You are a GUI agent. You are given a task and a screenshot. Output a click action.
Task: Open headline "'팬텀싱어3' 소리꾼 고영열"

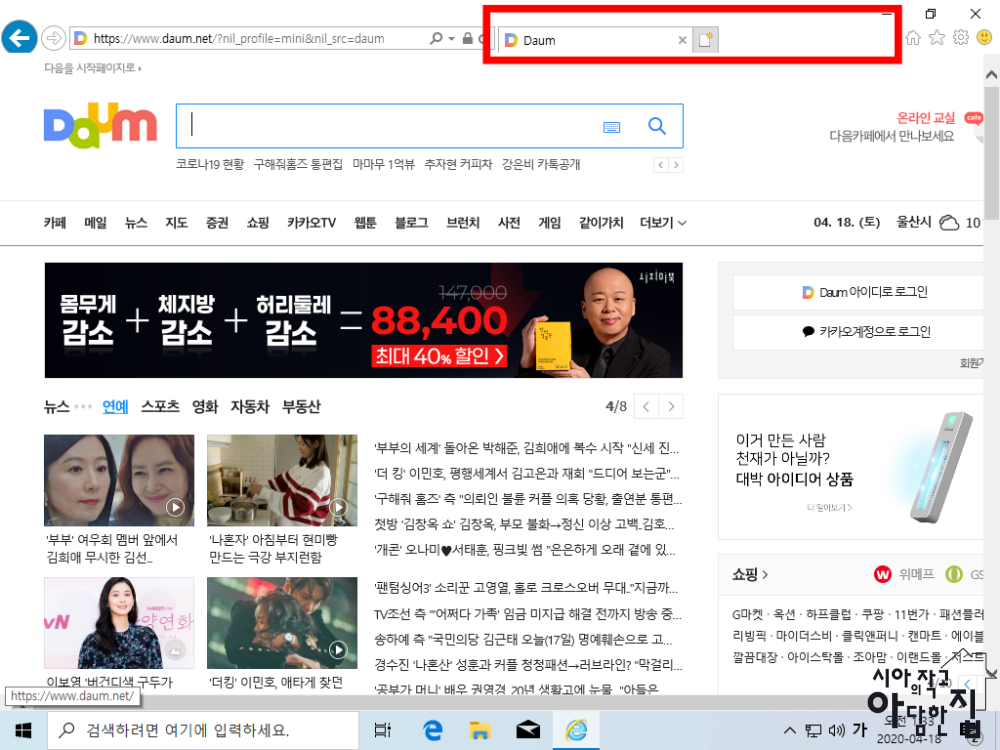pos(527,588)
